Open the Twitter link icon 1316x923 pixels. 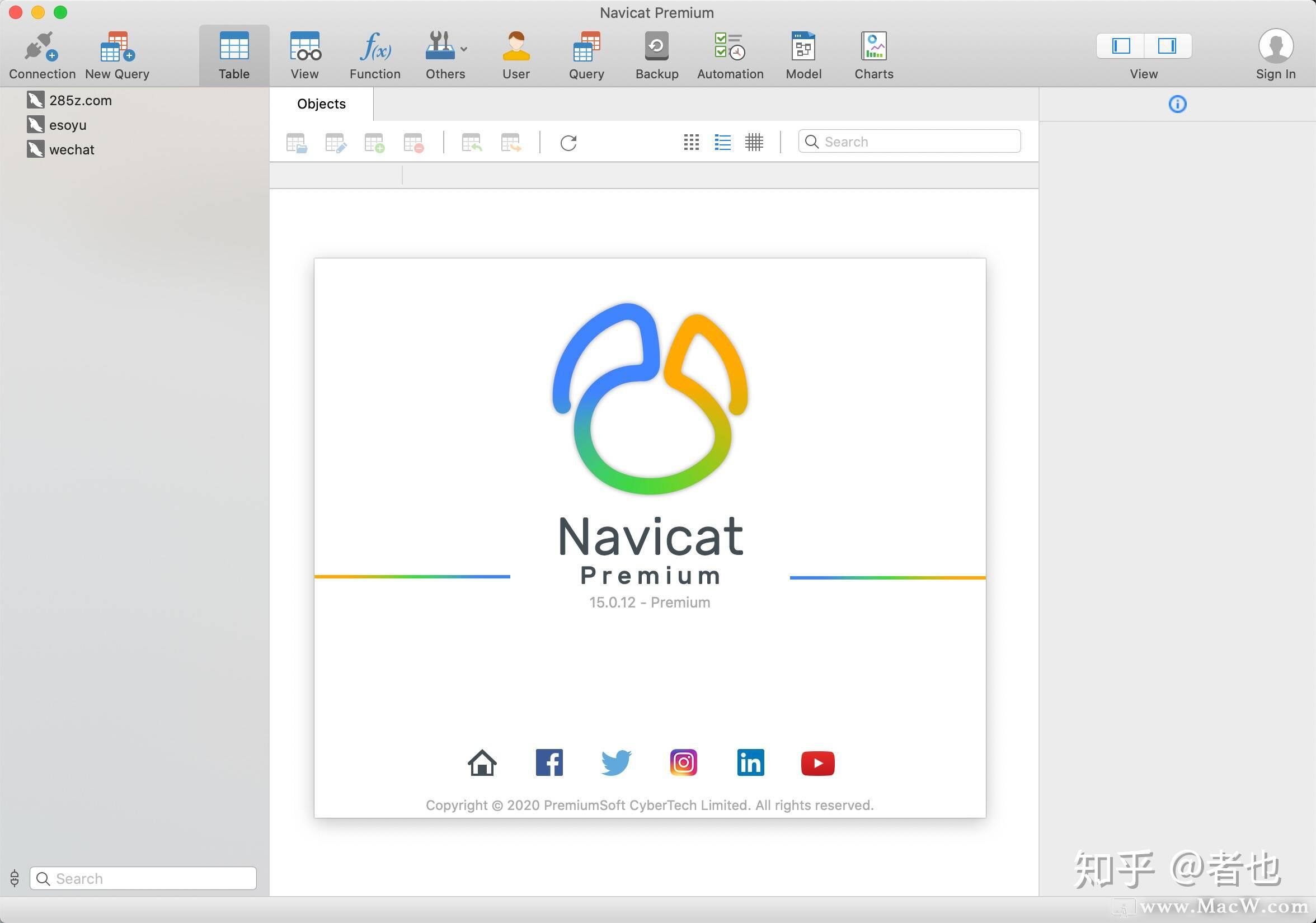[616, 762]
